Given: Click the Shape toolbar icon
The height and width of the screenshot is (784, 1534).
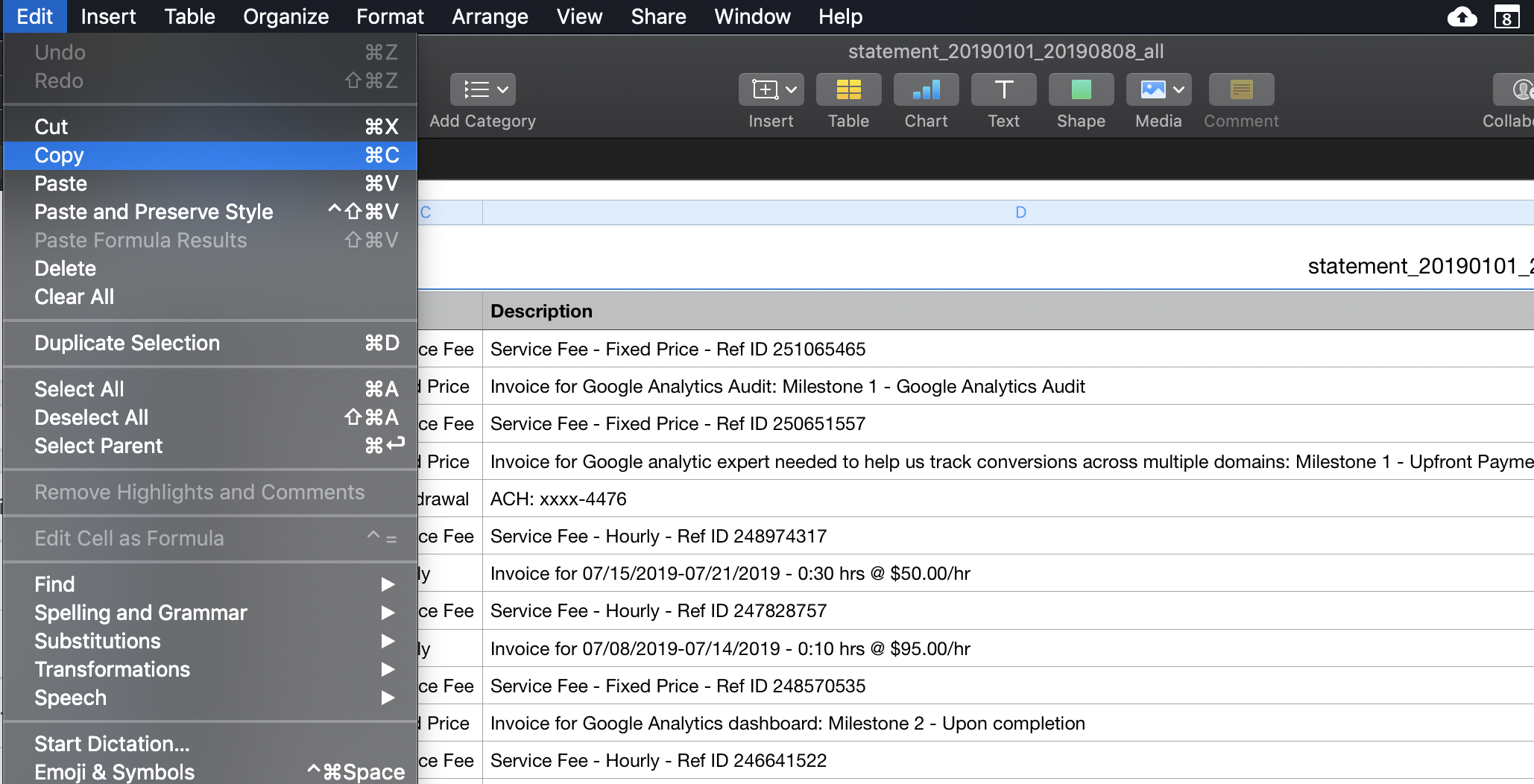Looking at the screenshot, I should (1081, 90).
